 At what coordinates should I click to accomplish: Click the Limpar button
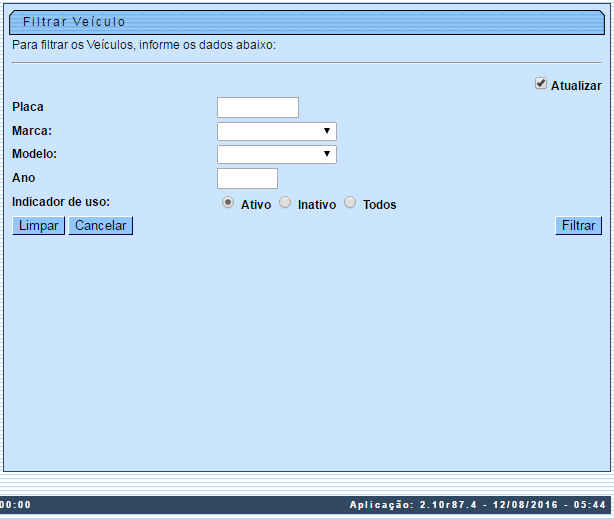pos(38,226)
